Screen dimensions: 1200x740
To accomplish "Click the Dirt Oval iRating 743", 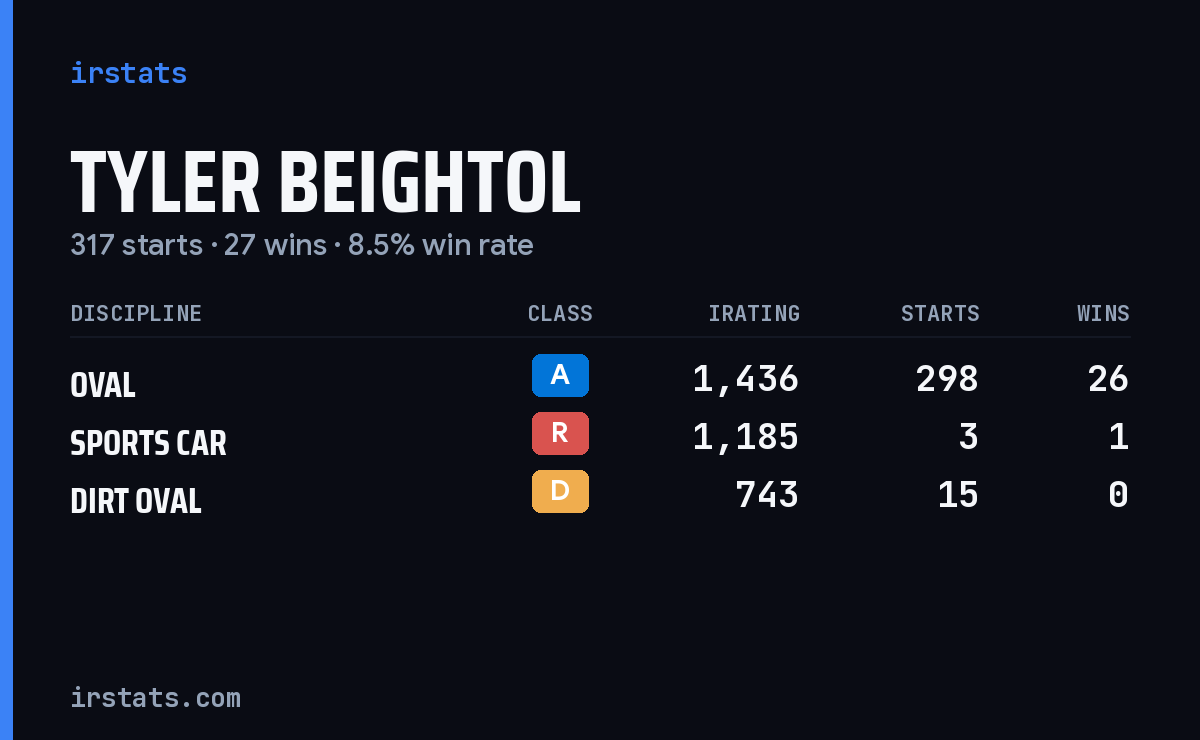I will (x=767, y=495).
